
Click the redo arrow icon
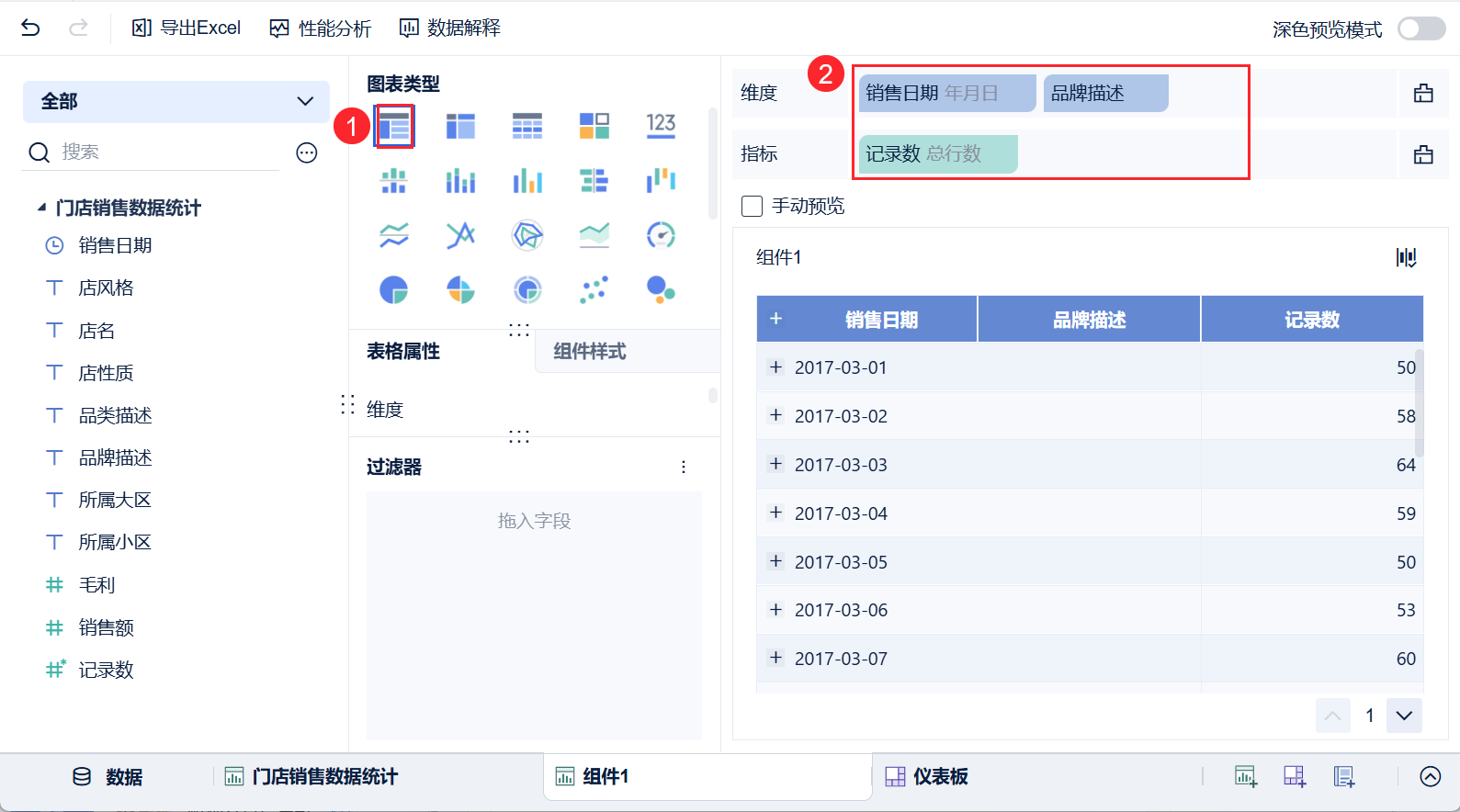[79, 28]
